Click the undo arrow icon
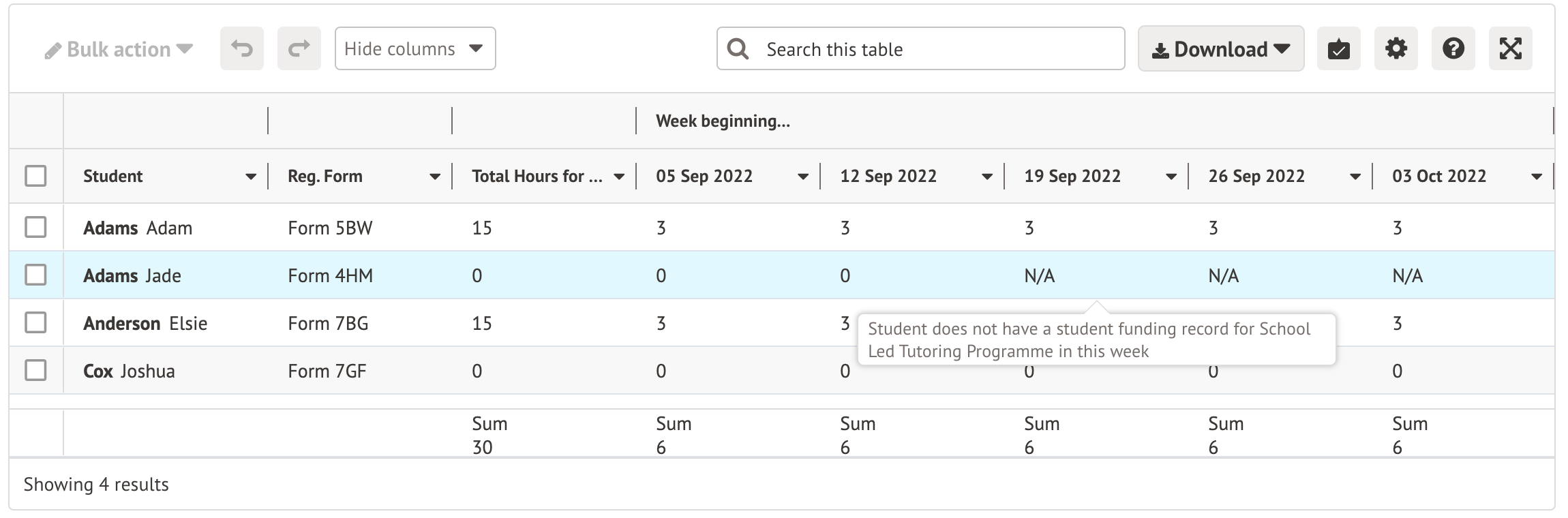 pyautogui.click(x=241, y=48)
